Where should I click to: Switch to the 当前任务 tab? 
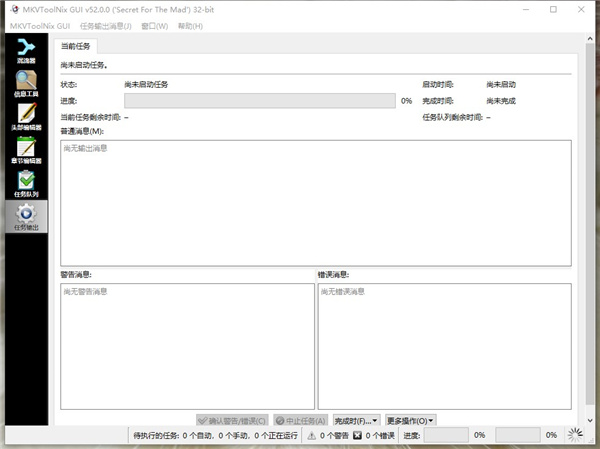(76, 46)
